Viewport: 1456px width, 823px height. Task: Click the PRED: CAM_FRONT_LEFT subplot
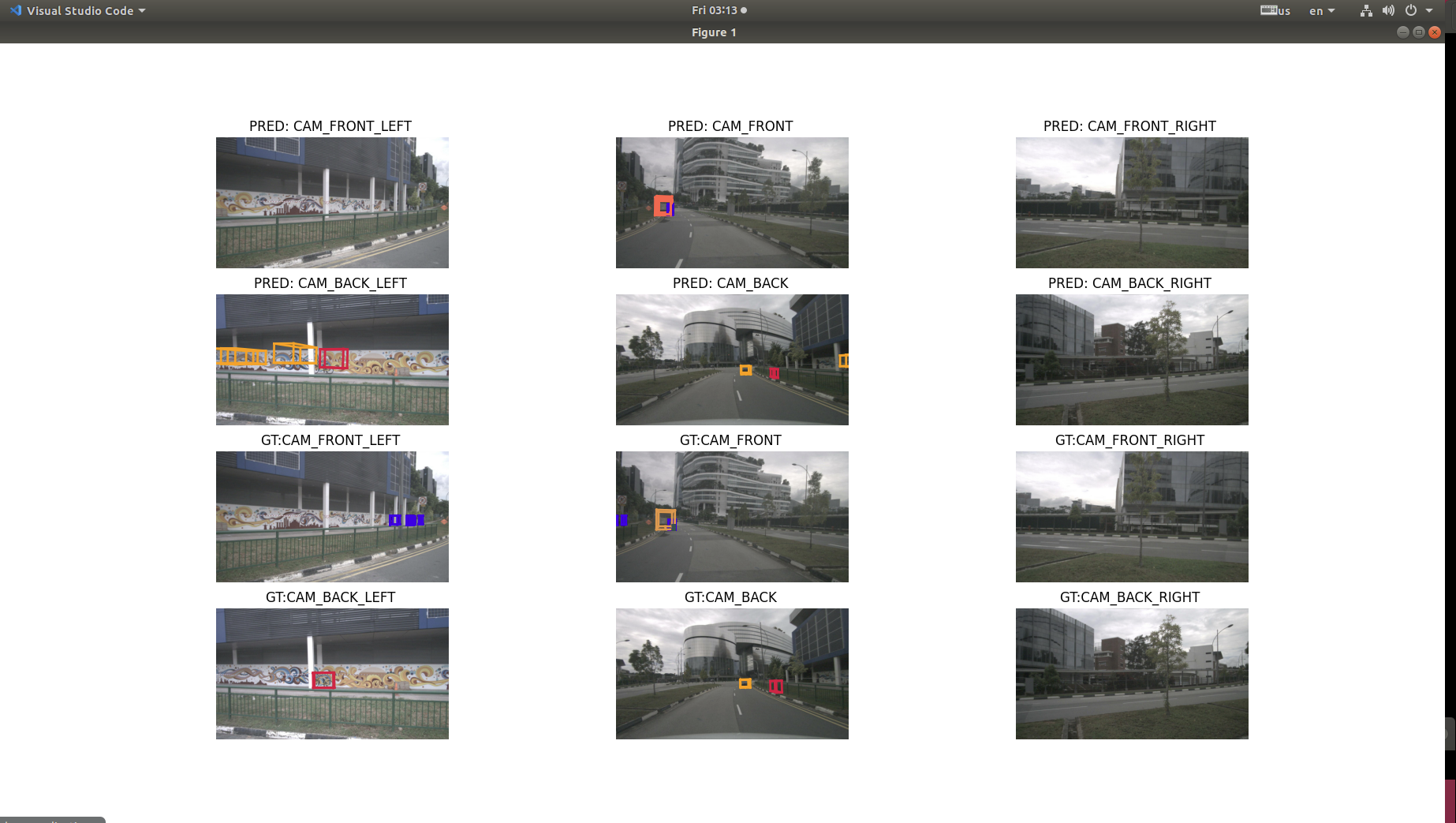point(331,203)
